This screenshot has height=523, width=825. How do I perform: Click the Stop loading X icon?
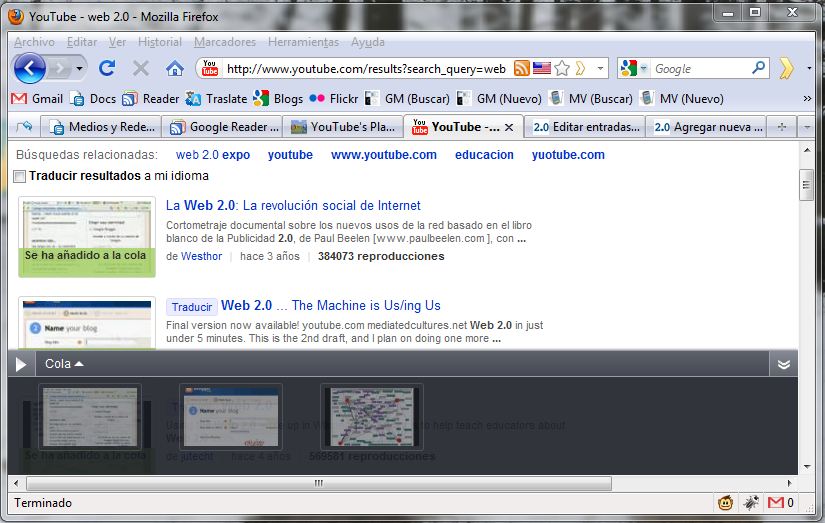pos(140,68)
